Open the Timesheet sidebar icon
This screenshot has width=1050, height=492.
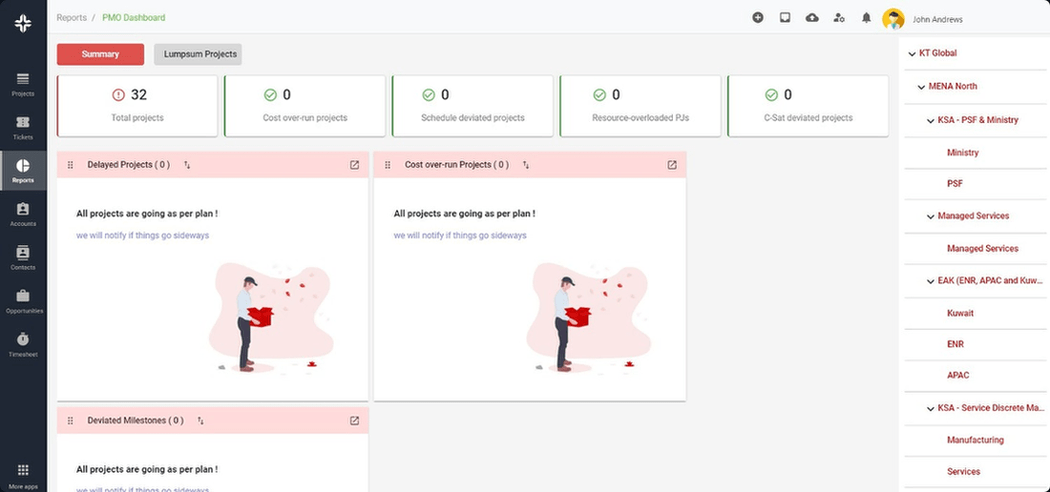pyautogui.click(x=22, y=344)
